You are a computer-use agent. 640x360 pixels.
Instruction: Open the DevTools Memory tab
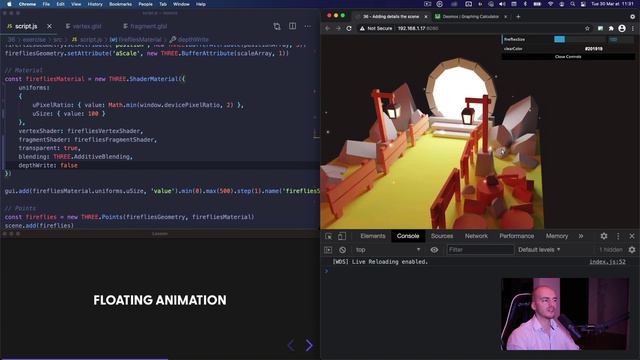[557, 236]
